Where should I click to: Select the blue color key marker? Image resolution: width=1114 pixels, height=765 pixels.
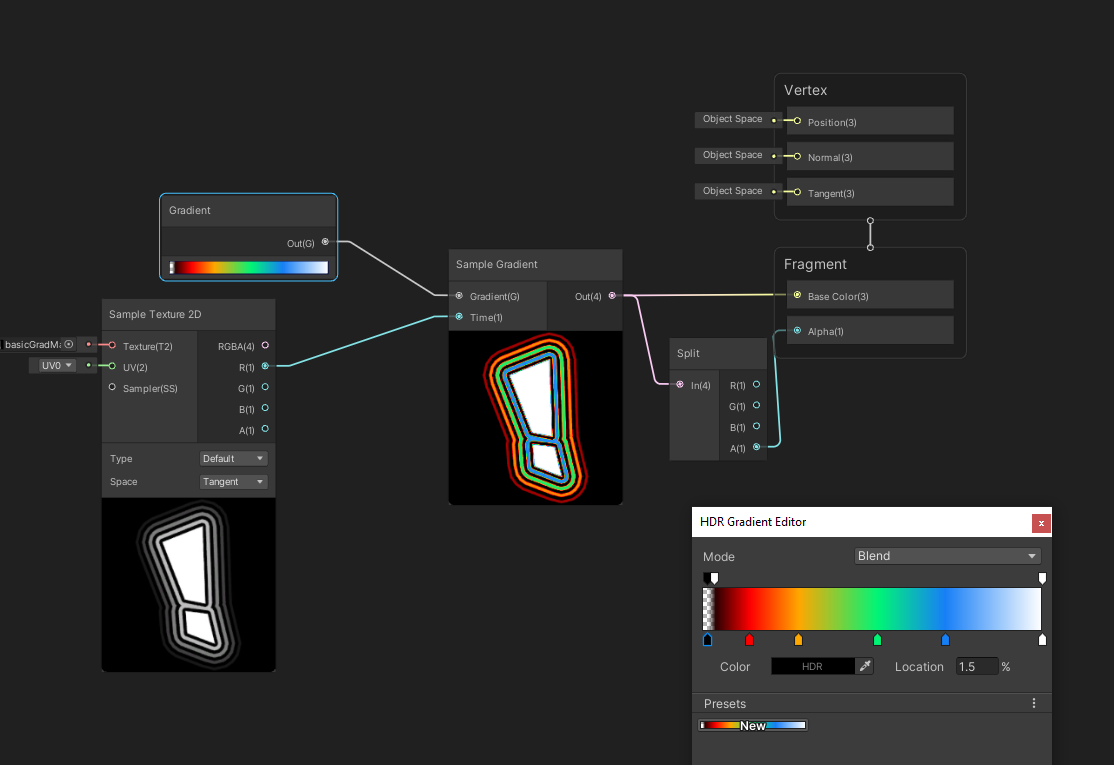point(945,640)
